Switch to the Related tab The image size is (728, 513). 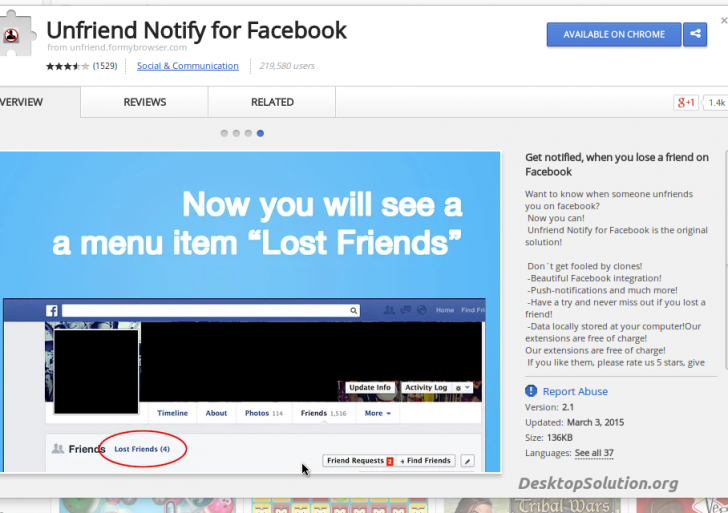[272, 102]
